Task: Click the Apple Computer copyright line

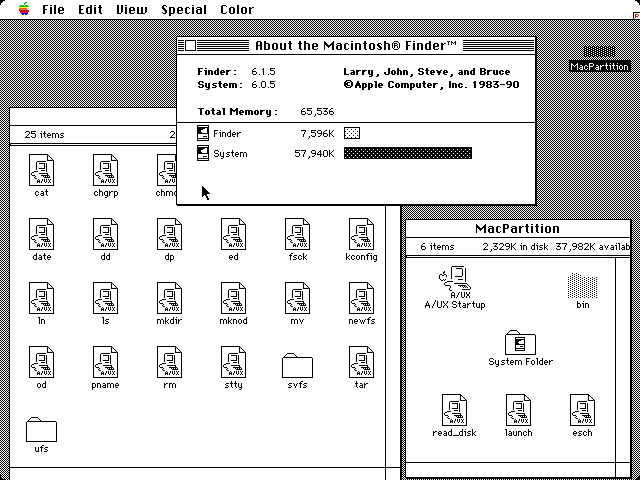Action: [431, 85]
